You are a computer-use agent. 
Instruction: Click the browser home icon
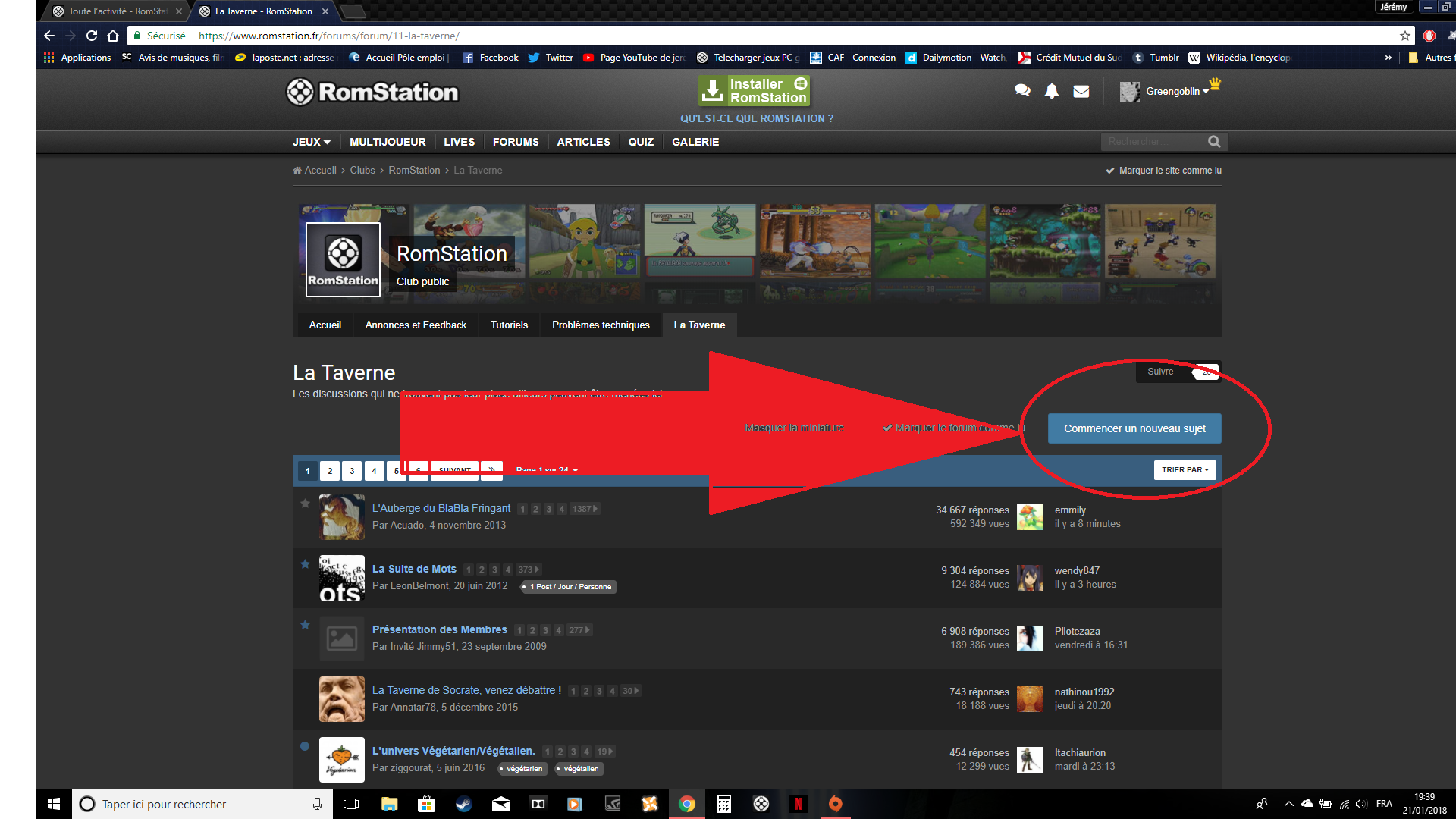click(x=113, y=36)
